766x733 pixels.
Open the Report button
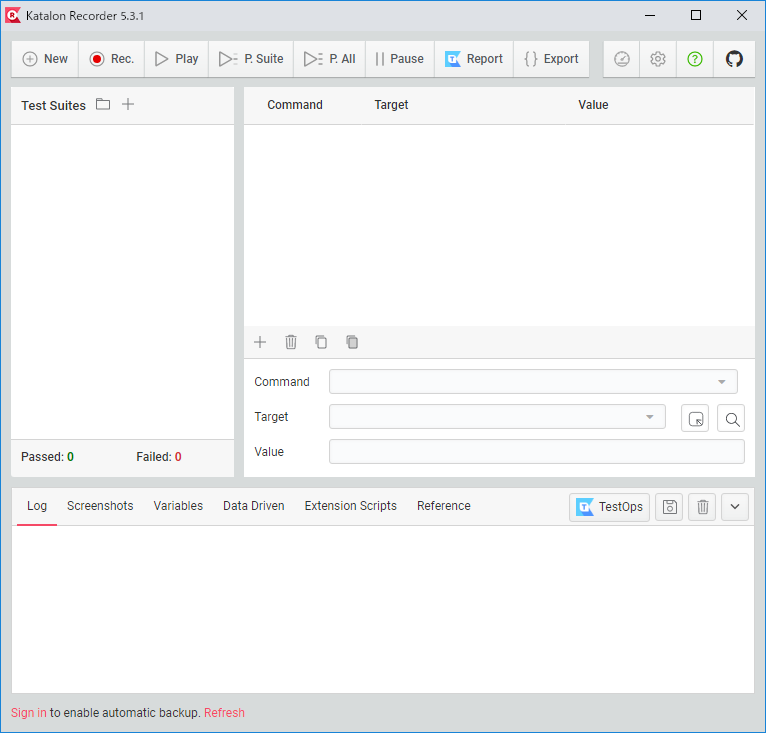click(x=474, y=59)
